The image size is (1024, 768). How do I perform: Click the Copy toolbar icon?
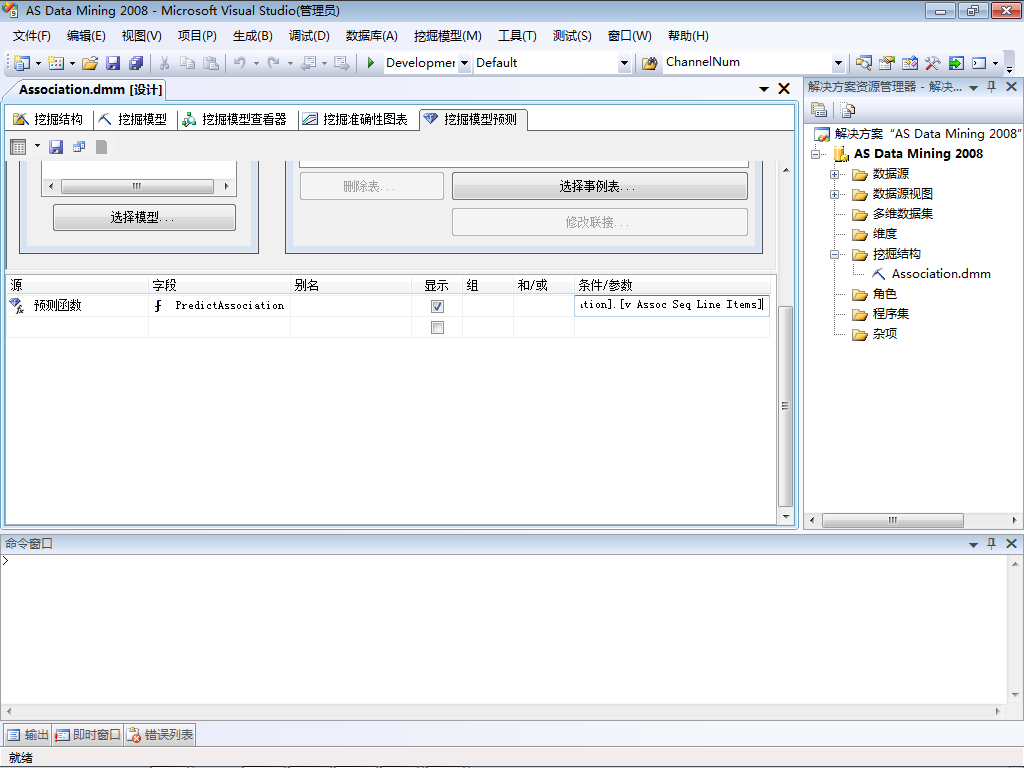[187, 63]
